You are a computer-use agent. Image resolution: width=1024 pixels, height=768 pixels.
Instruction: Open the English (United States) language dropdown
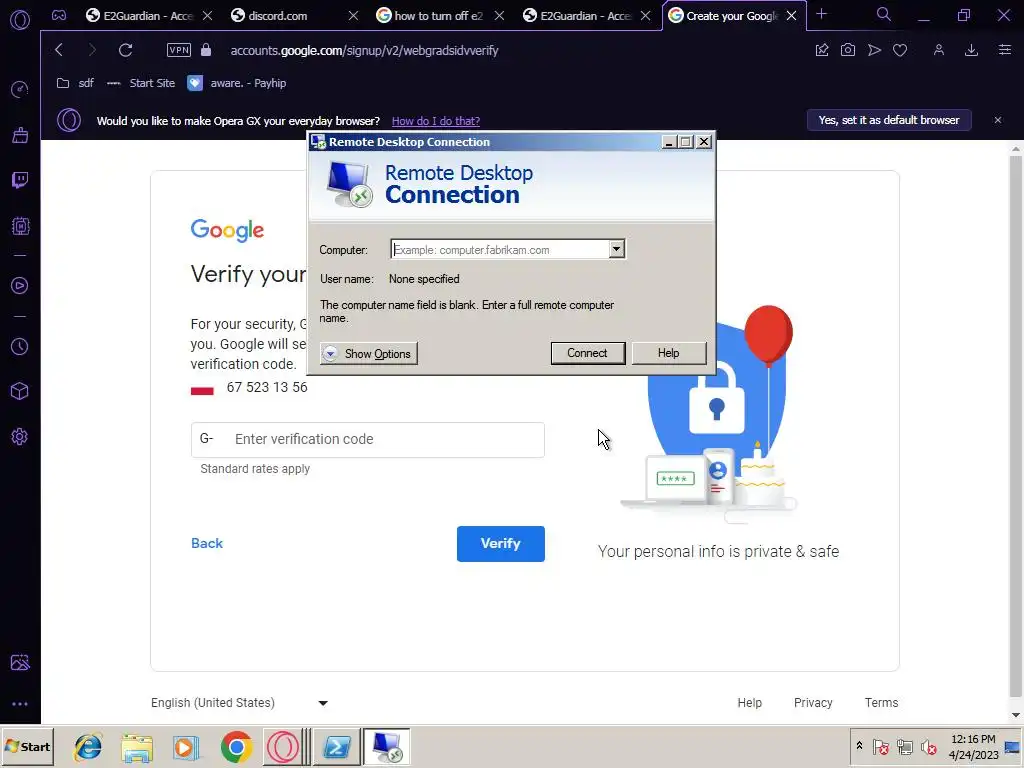[239, 703]
